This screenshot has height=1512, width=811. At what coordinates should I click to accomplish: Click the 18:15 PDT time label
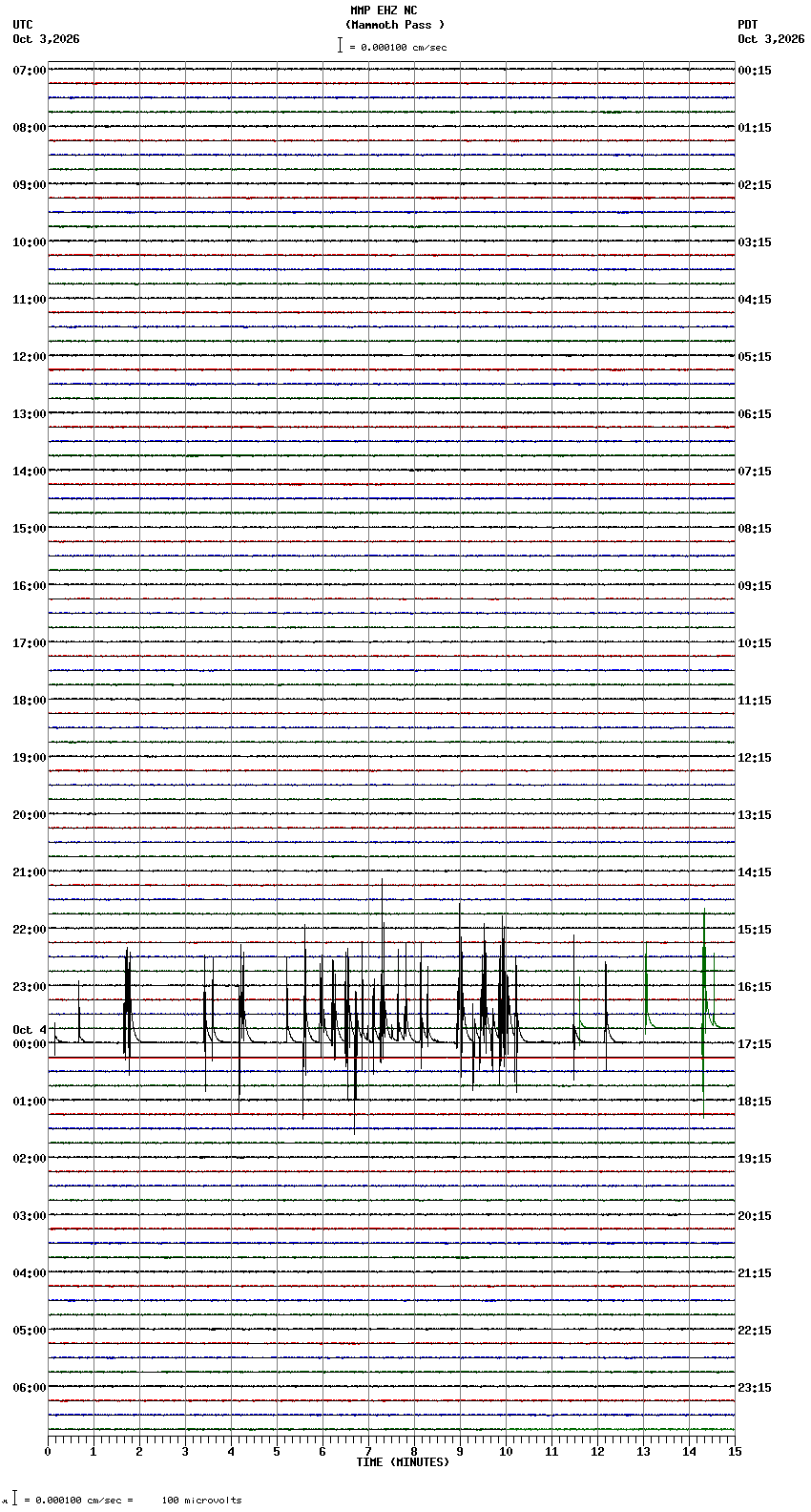click(755, 1102)
